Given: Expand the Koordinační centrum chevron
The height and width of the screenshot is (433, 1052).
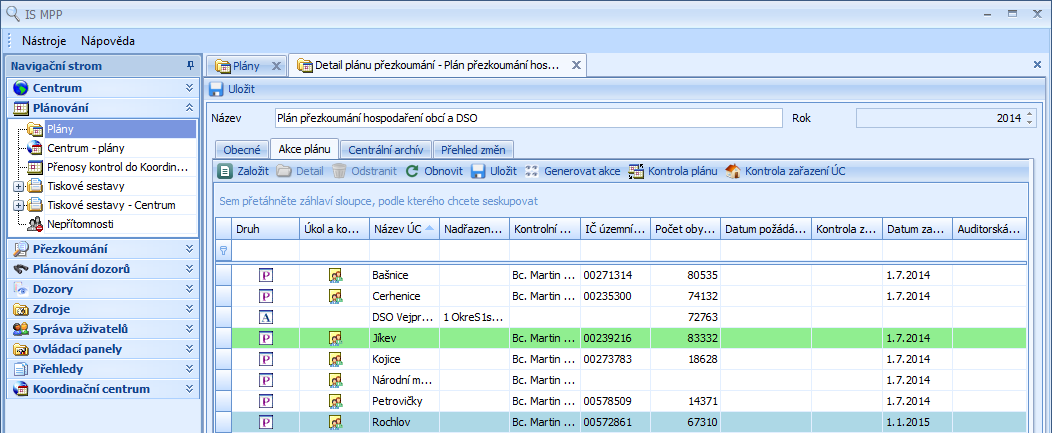Looking at the screenshot, I should tap(189, 389).
